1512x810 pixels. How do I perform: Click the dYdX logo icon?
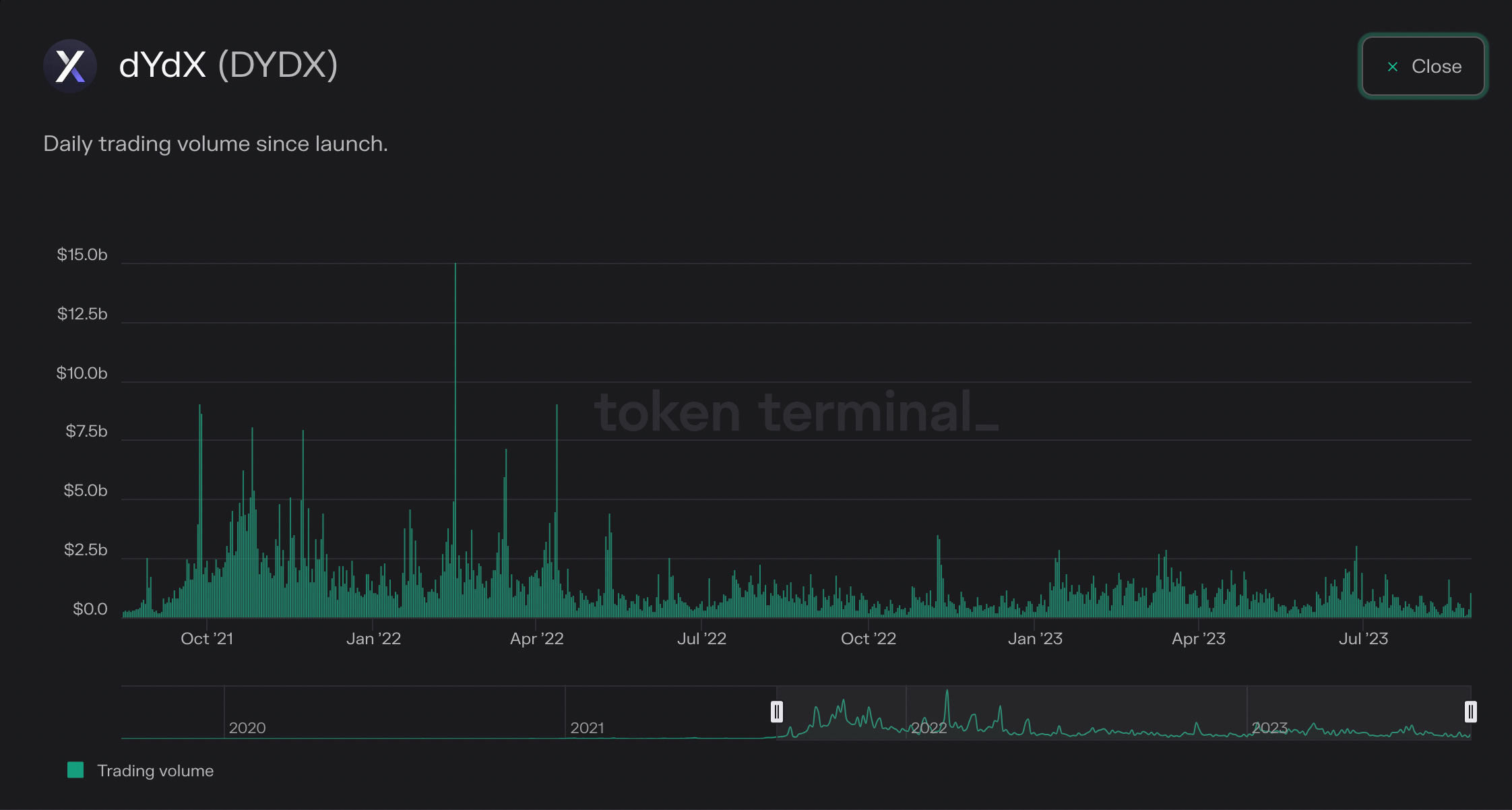[x=70, y=66]
